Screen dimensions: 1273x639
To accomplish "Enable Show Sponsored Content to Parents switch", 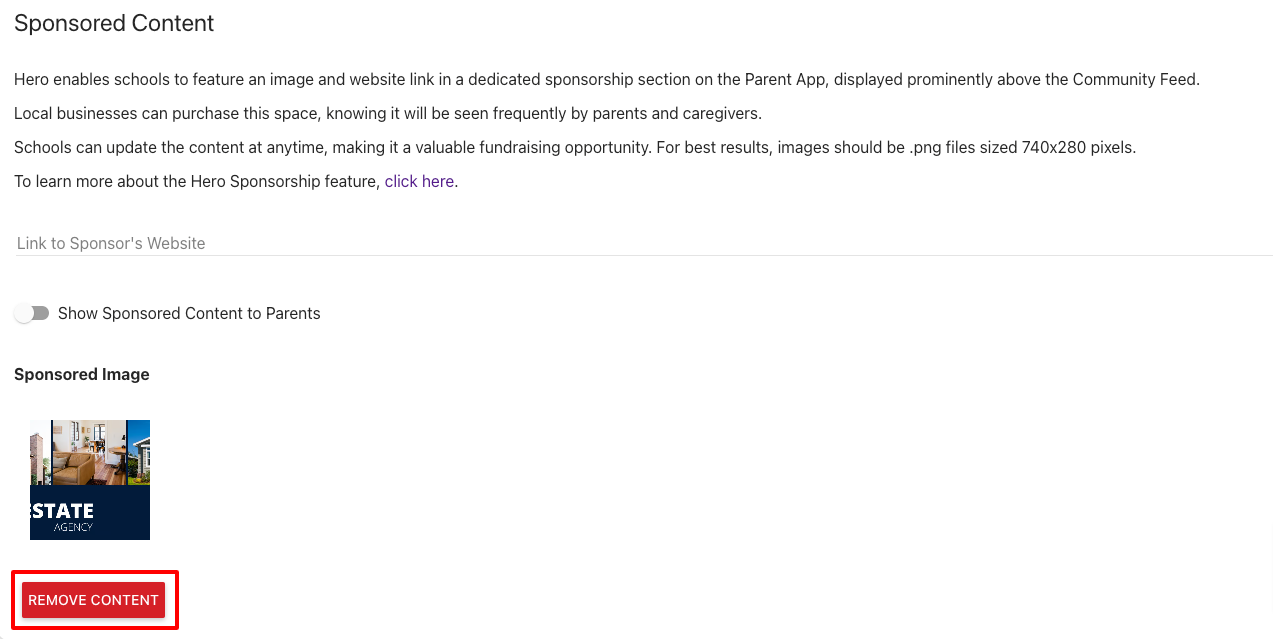I will coord(32,313).
